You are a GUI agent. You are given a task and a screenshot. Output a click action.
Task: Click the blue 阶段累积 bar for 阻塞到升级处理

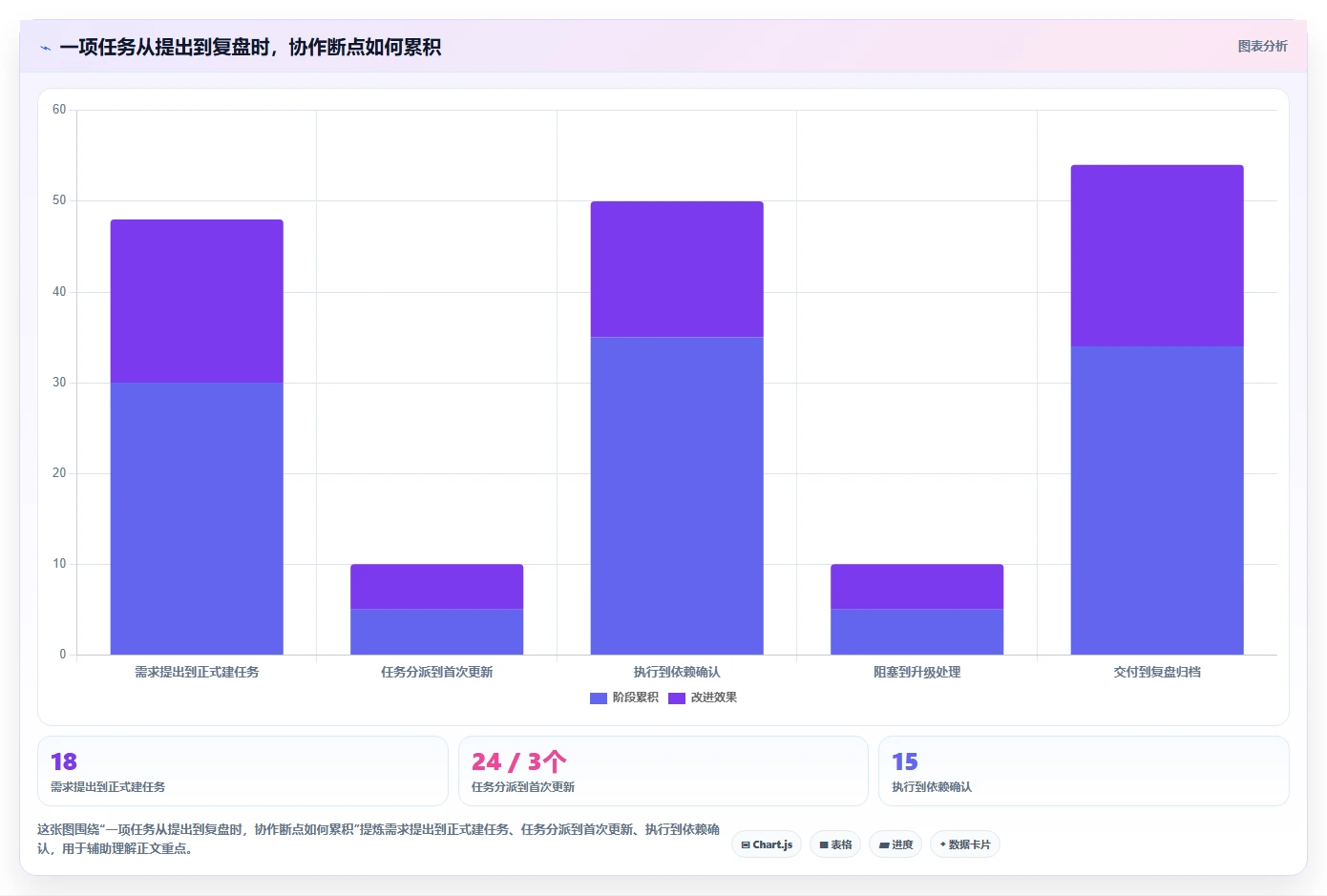pos(917,632)
